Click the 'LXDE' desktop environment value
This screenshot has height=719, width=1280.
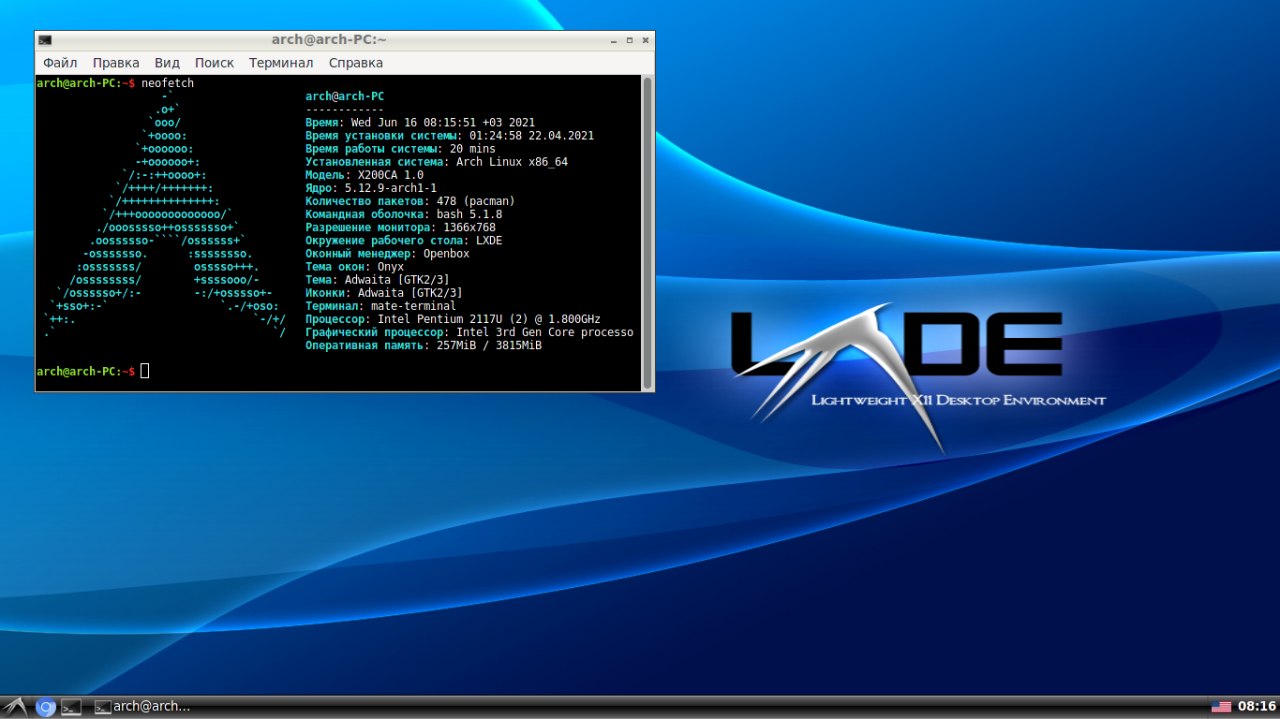click(489, 240)
